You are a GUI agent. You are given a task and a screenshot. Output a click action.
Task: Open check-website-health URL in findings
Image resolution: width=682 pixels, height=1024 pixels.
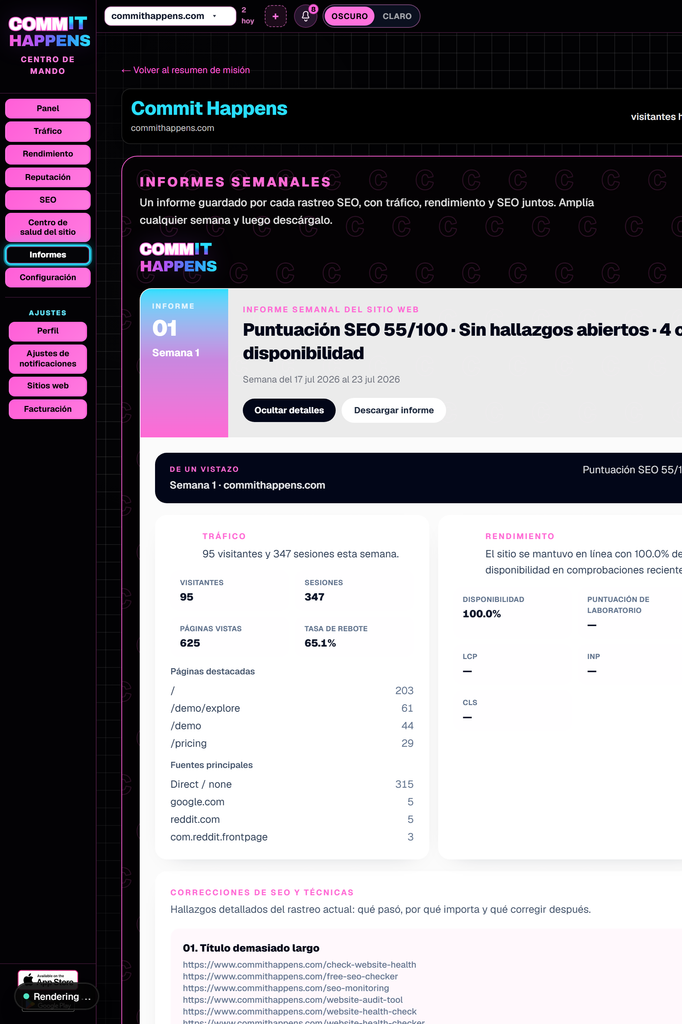tap(299, 965)
